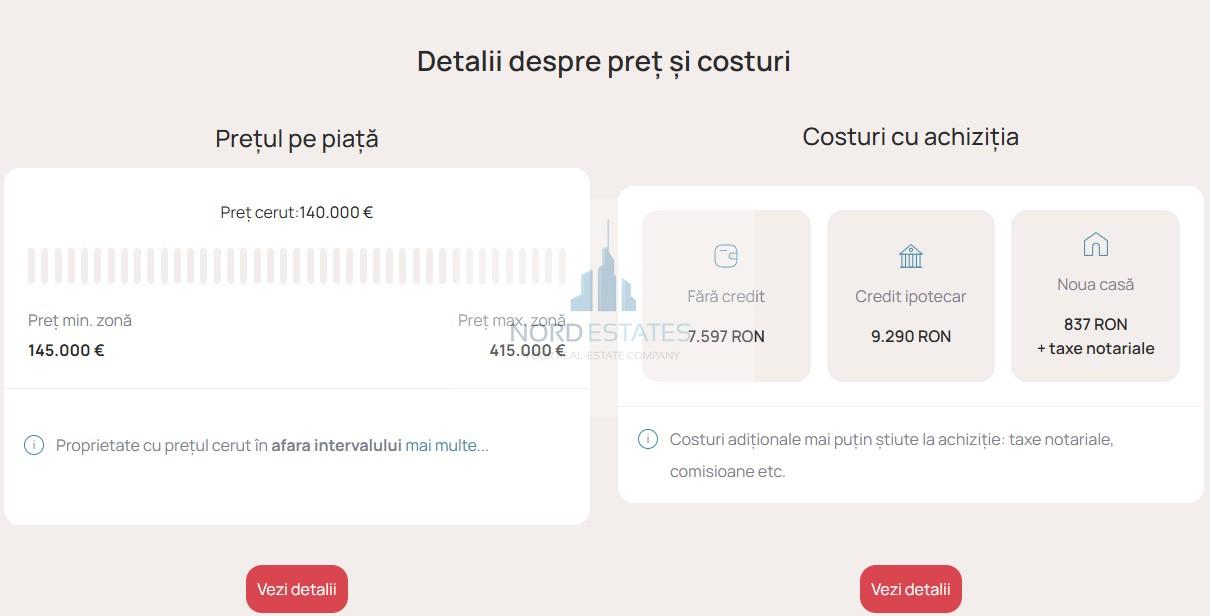Select the Noua casă cost card
The image size is (1210, 616).
coord(1095,295)
